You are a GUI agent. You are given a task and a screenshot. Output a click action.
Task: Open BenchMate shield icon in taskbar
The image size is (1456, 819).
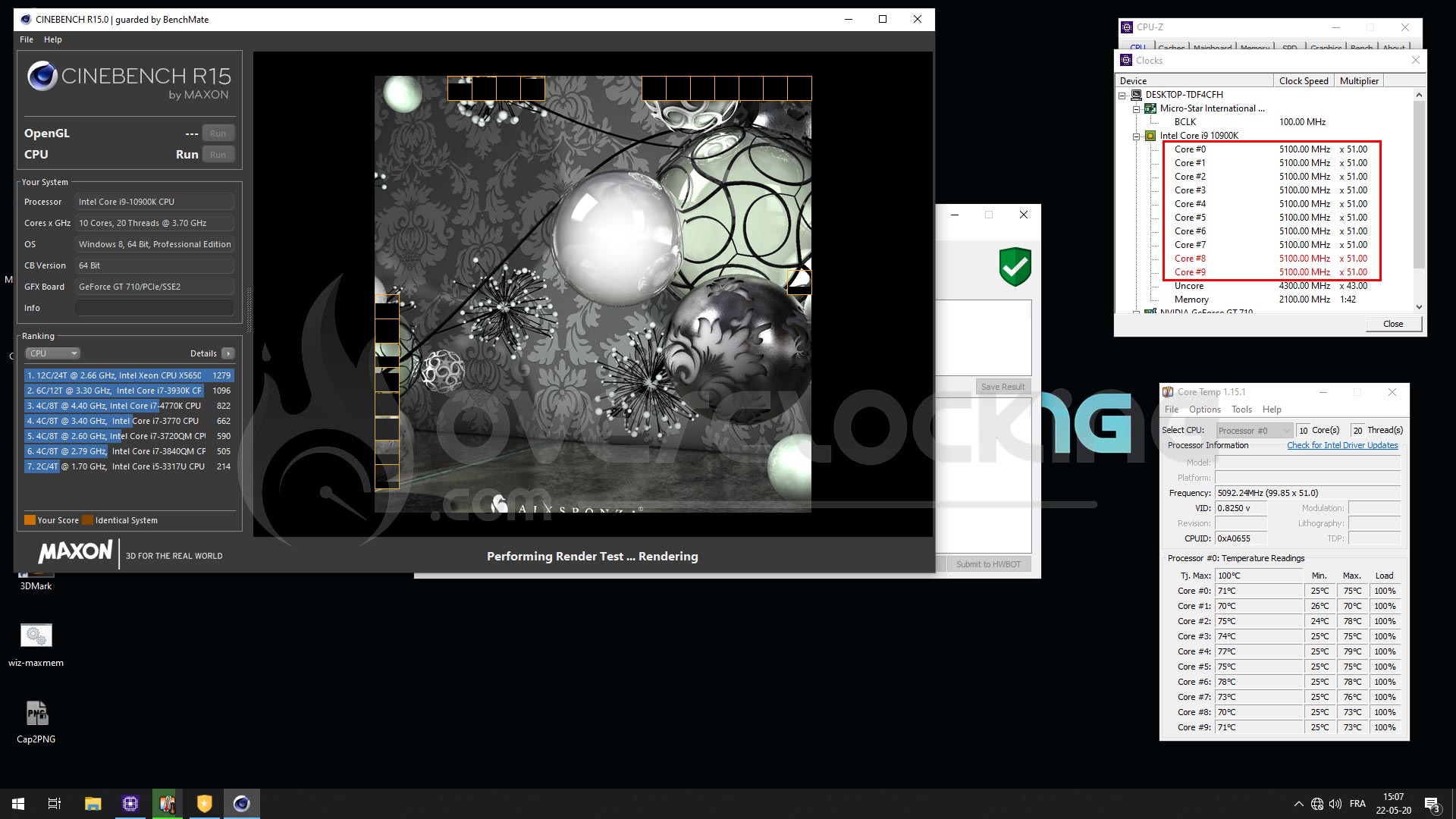tap(205, 804)
